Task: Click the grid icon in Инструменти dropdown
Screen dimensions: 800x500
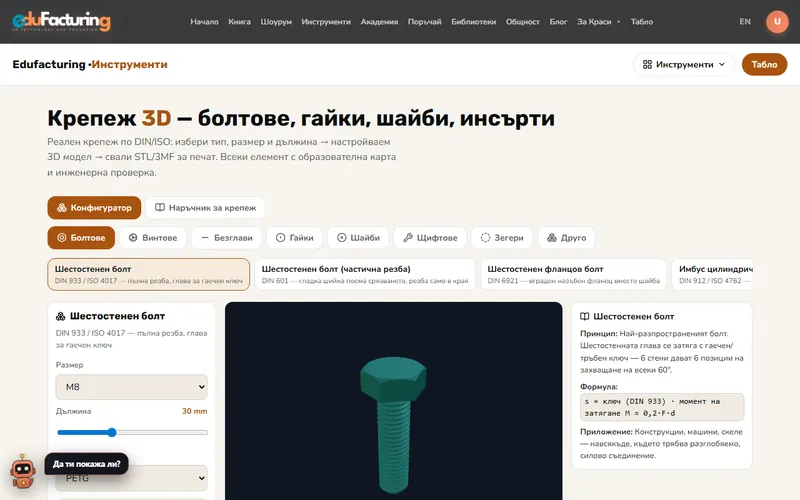Action: click(647, 65)
